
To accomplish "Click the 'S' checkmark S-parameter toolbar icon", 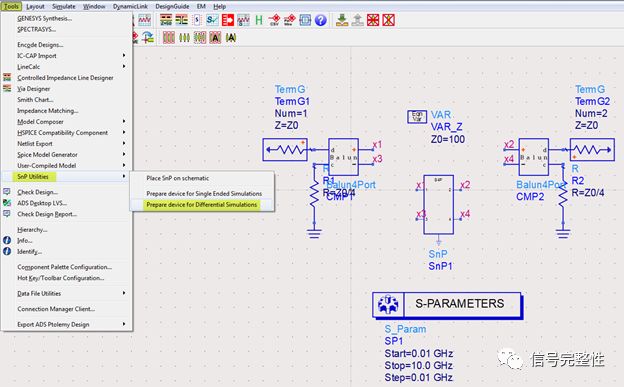I will click(x=212, y=20).
